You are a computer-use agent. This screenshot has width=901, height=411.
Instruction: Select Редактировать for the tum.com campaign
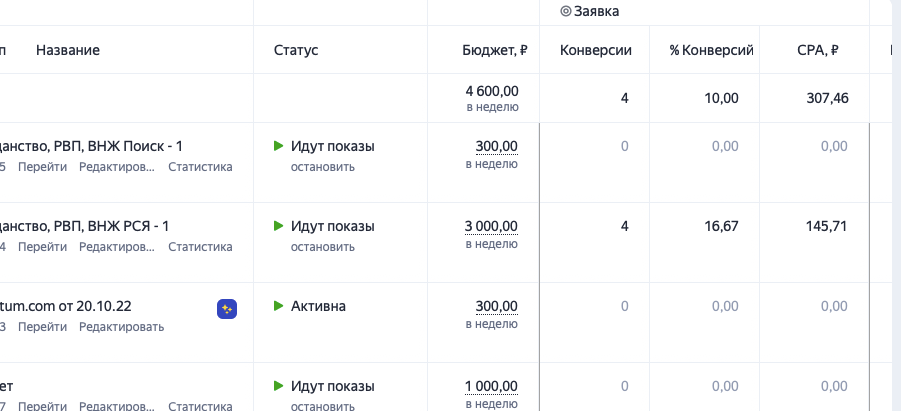coord(121,327)
